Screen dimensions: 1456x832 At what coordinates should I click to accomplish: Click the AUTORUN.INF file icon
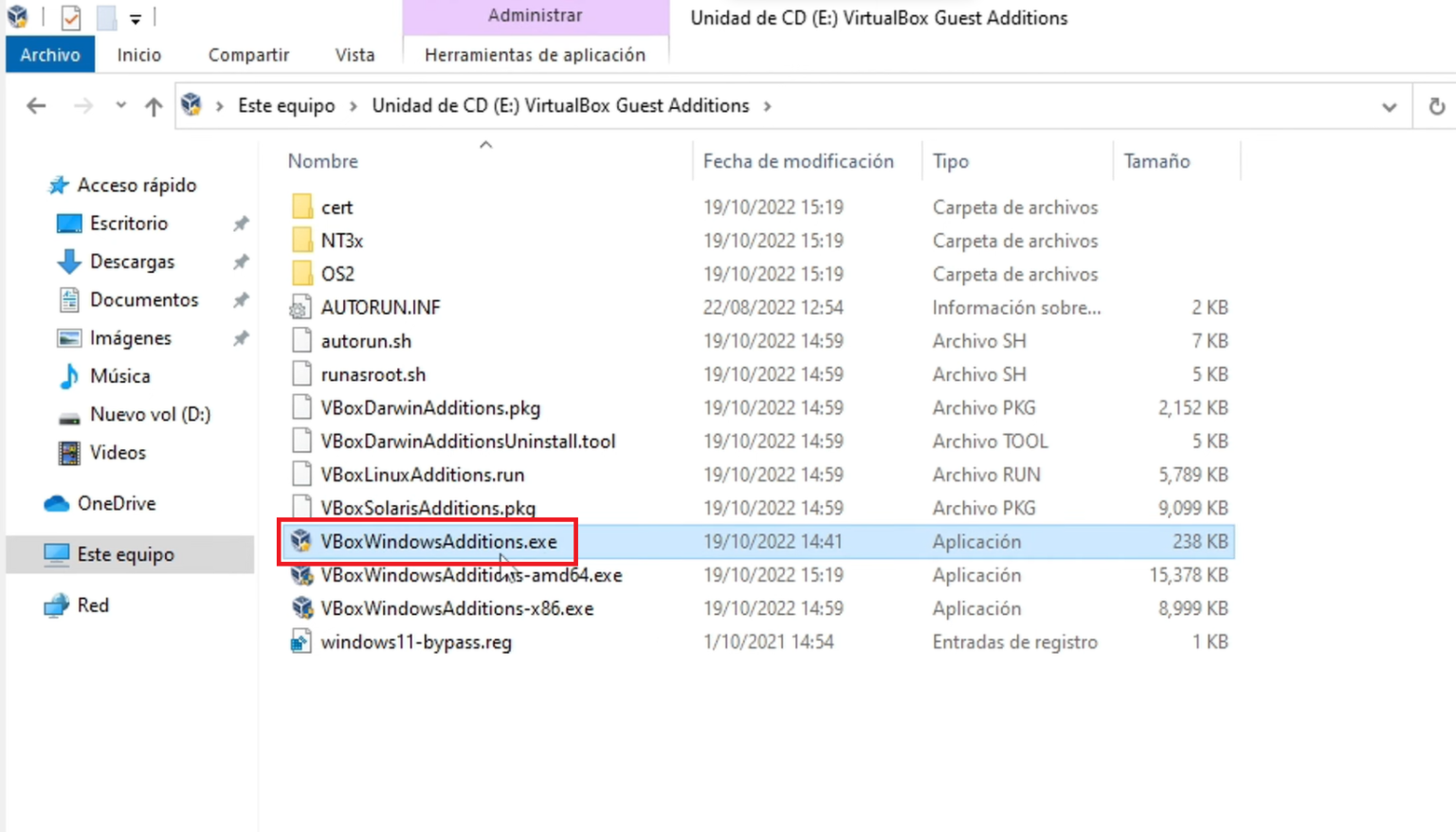[x=301, y=308]
